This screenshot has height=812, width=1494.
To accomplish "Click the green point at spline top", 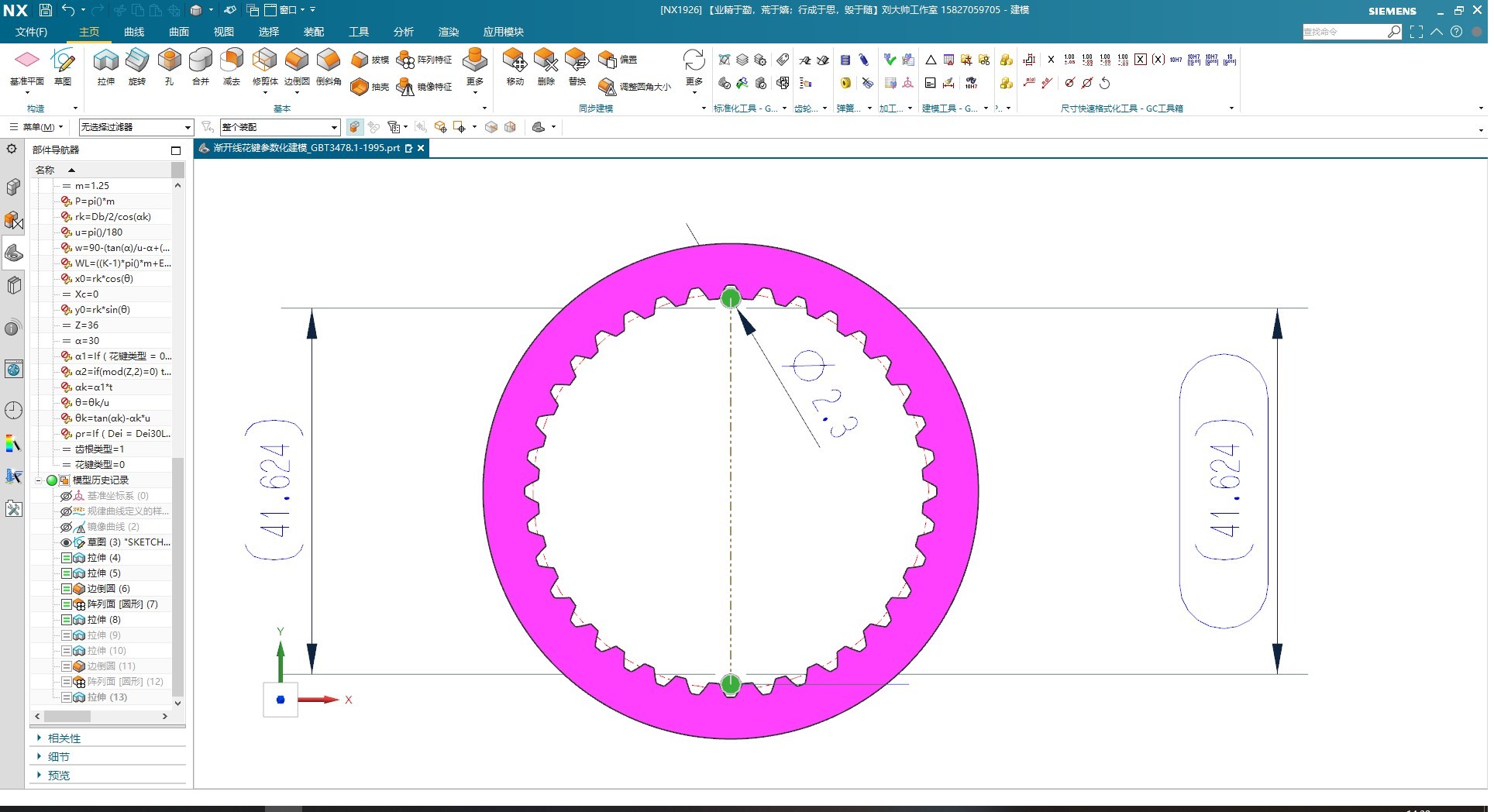I will coord(731,298).
